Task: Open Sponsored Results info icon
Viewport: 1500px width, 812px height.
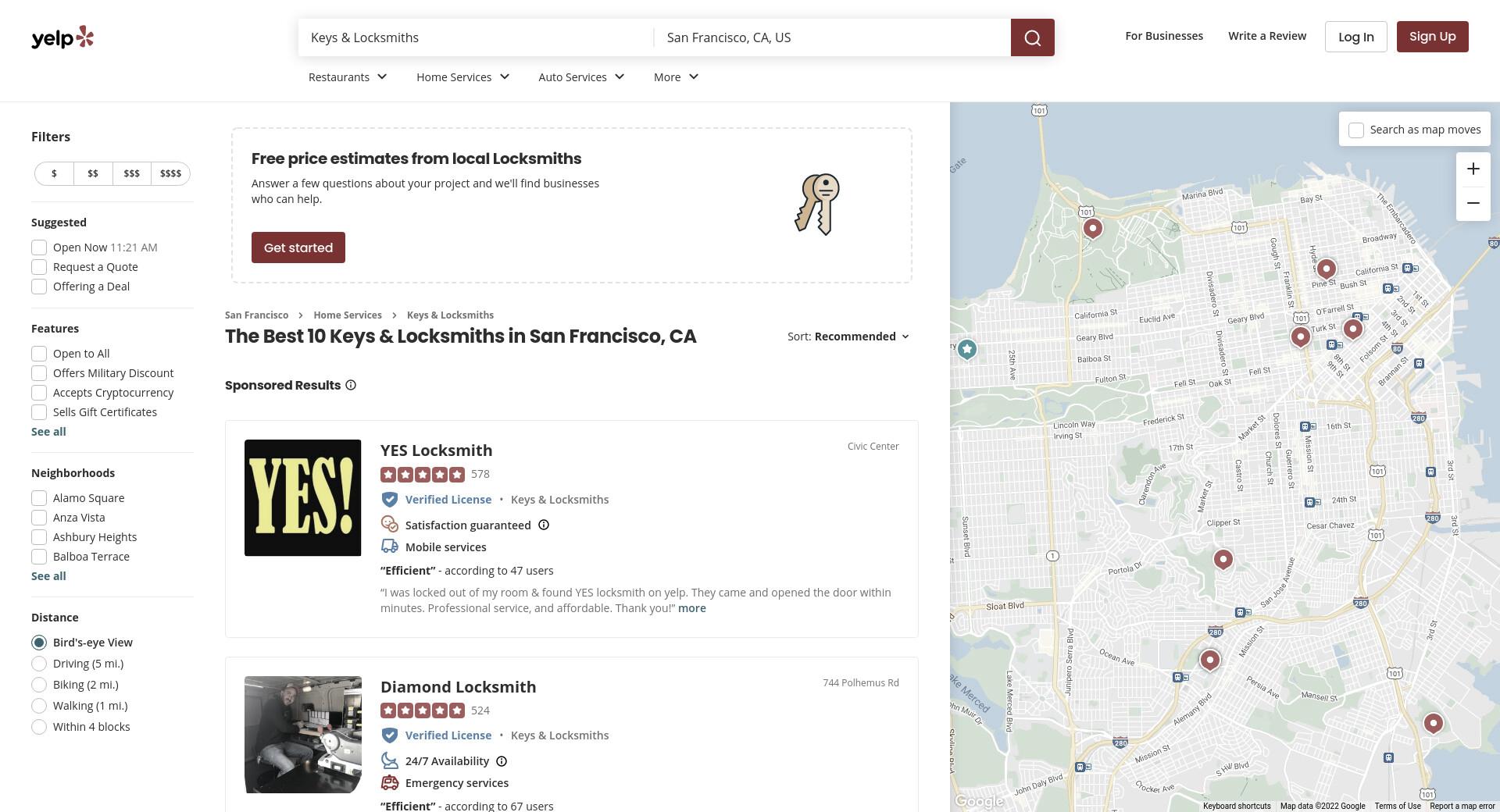Action: point(351,385)
